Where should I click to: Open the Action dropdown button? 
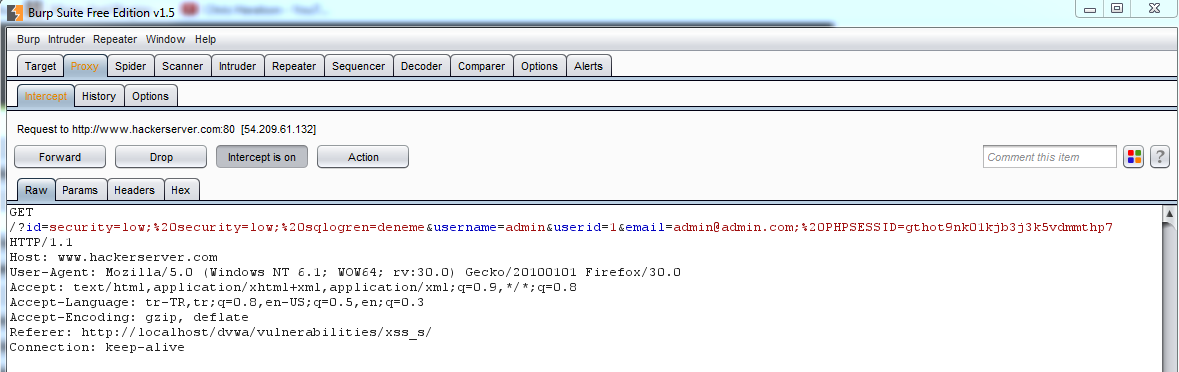(x=363, y=157)
